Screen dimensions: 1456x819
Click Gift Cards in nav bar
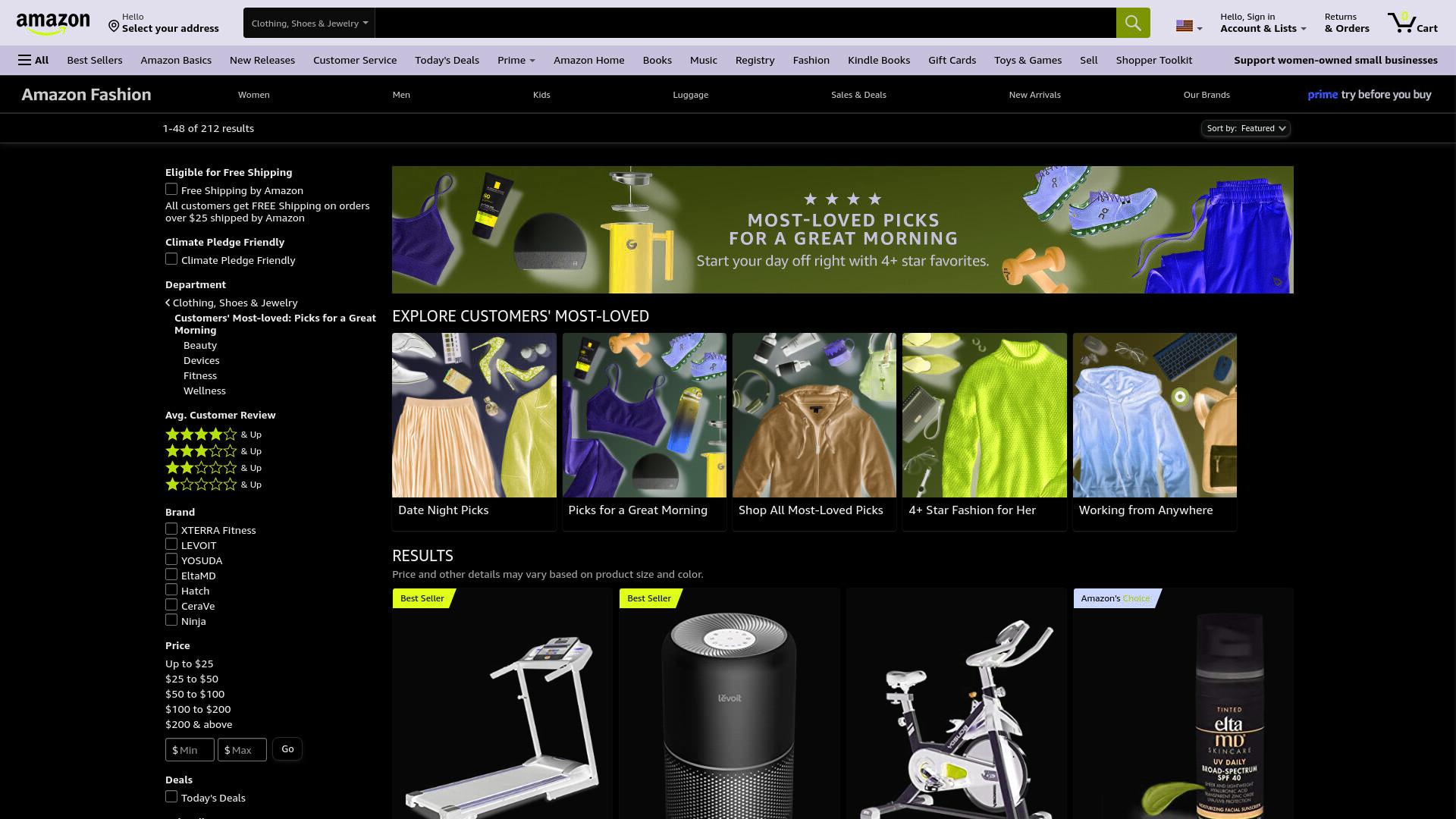pos(952,60)
